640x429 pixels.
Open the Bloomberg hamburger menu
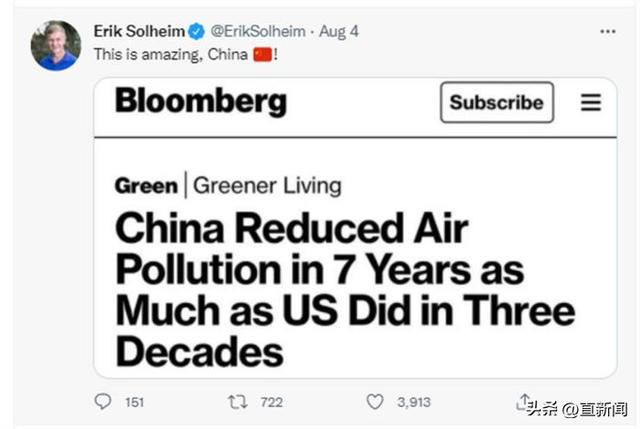591,102
